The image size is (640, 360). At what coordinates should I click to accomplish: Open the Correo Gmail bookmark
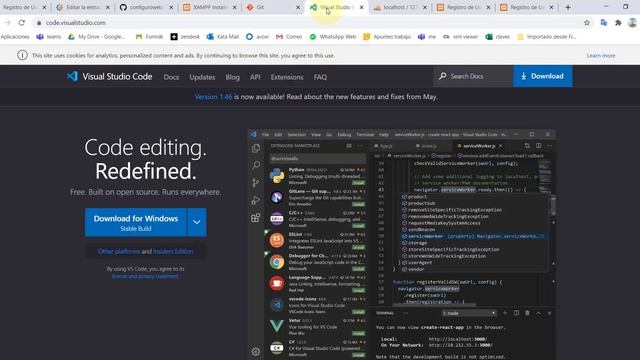pos(289,37)
